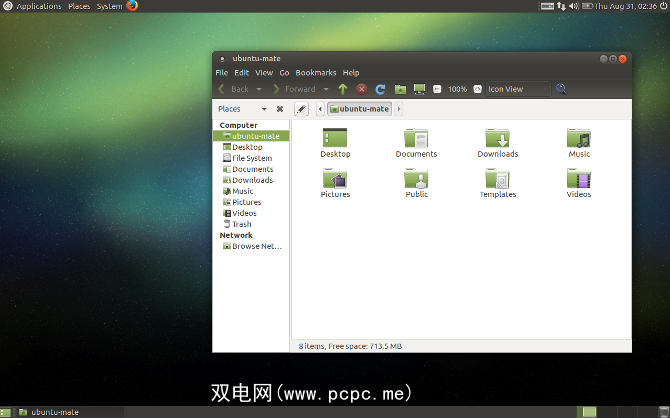
Task: Open the Videos folder icon
Action: click(x=579, y=183)
